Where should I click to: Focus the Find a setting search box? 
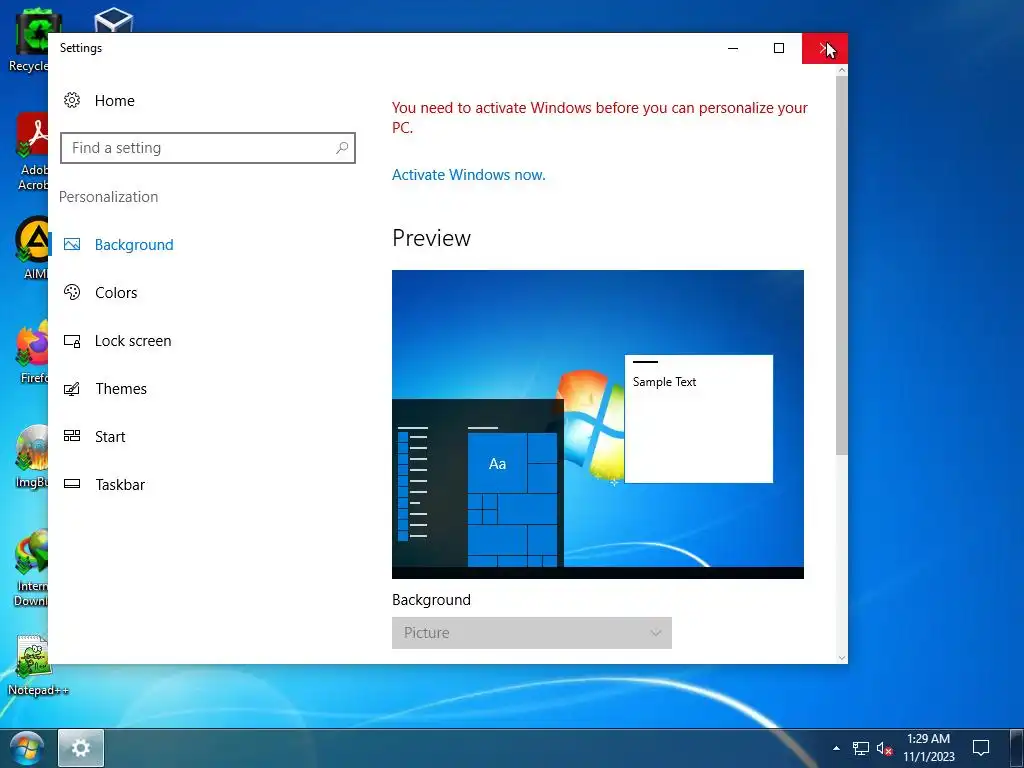click(208, 148)
